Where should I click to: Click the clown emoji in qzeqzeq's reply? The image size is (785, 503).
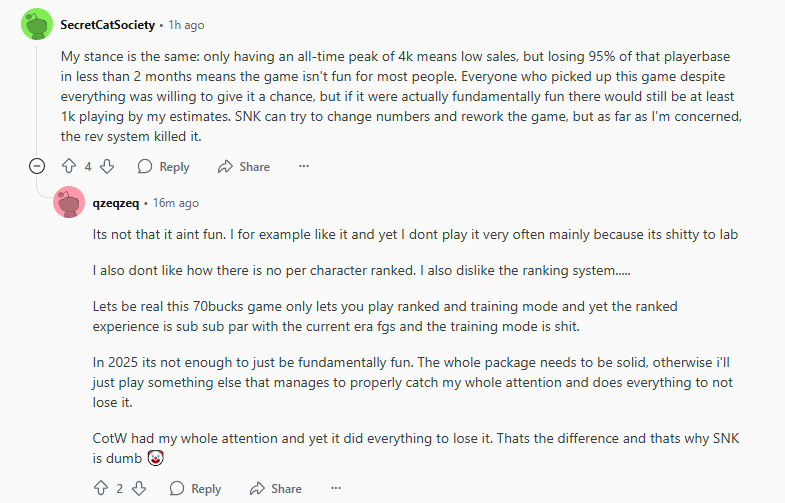(155, 457)
